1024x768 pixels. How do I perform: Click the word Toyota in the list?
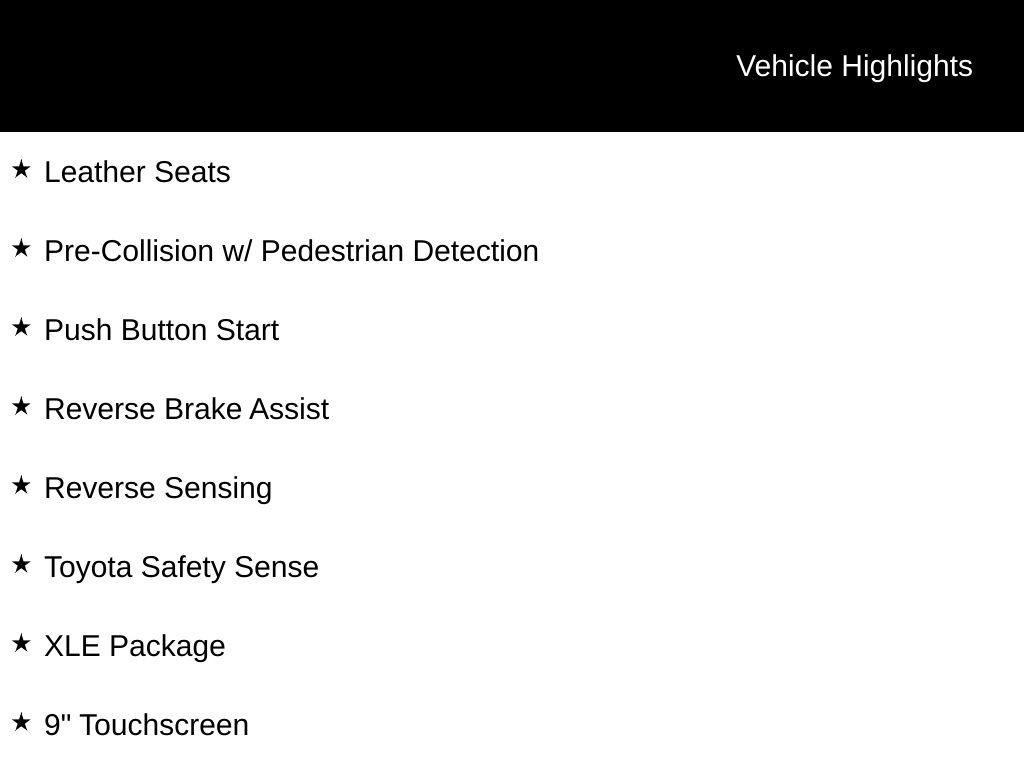click(x=88, y=567)
